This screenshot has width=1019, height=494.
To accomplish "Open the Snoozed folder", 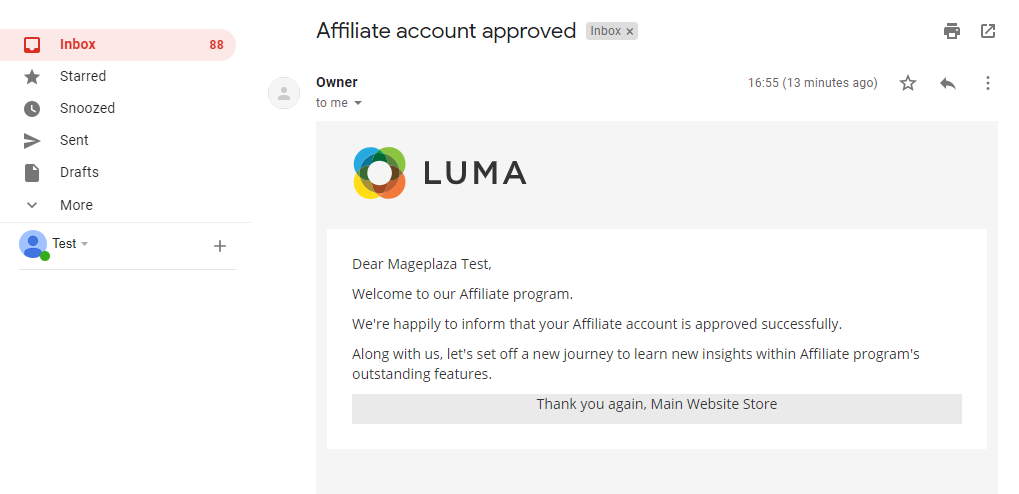I will click(87, 108).
